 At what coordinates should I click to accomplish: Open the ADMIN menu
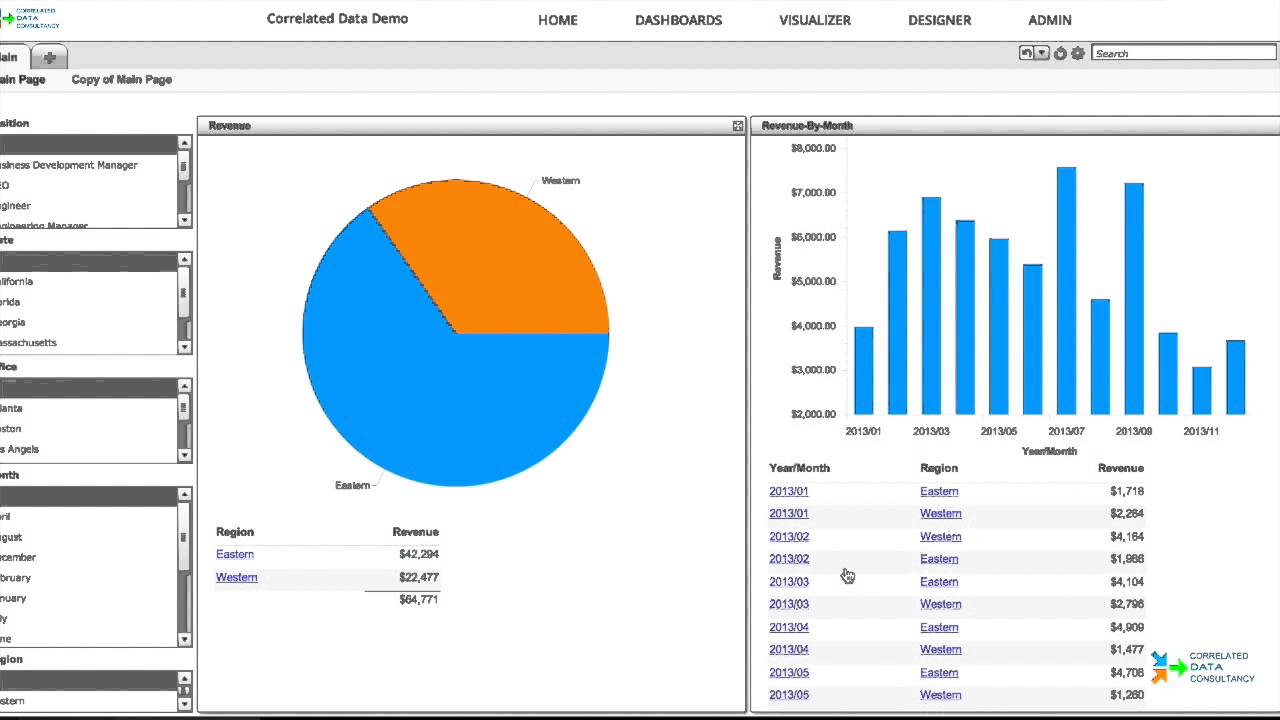point(1050,20)
